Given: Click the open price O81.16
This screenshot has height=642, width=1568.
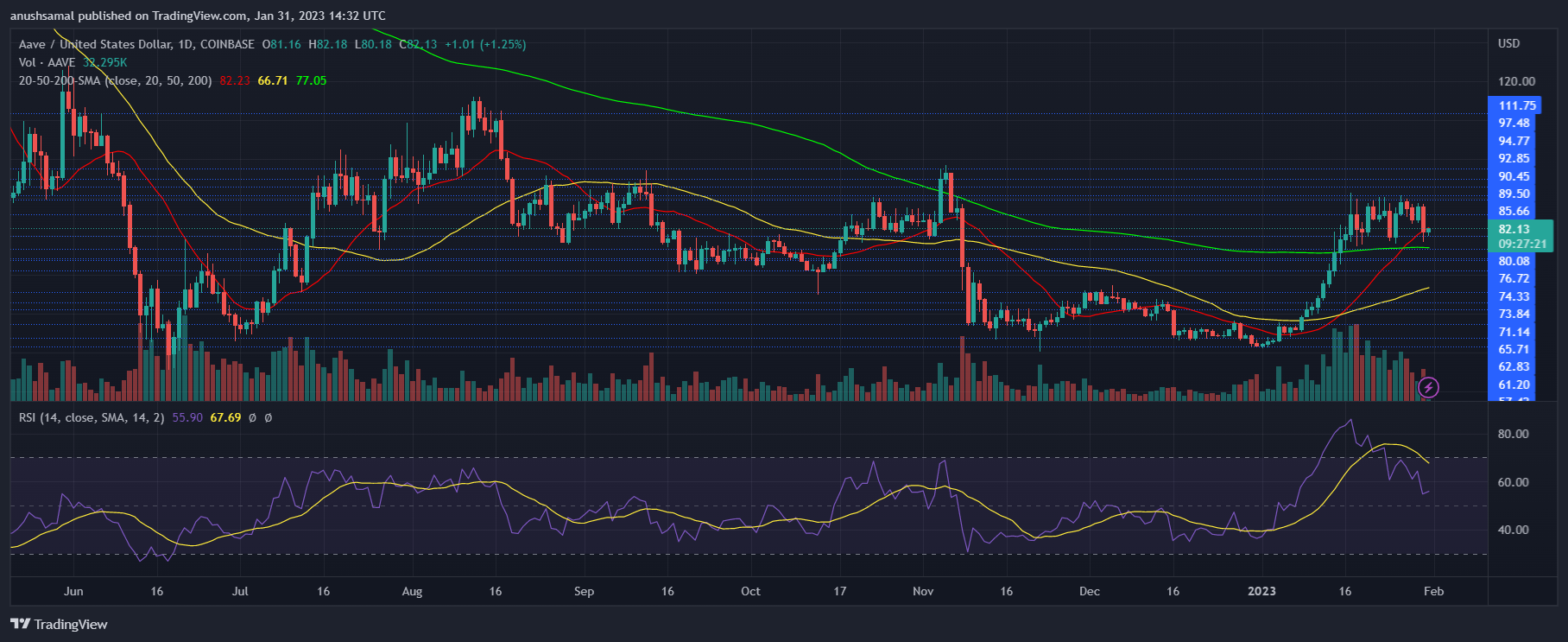Looking at the screenshot, I should click(282, 44).
